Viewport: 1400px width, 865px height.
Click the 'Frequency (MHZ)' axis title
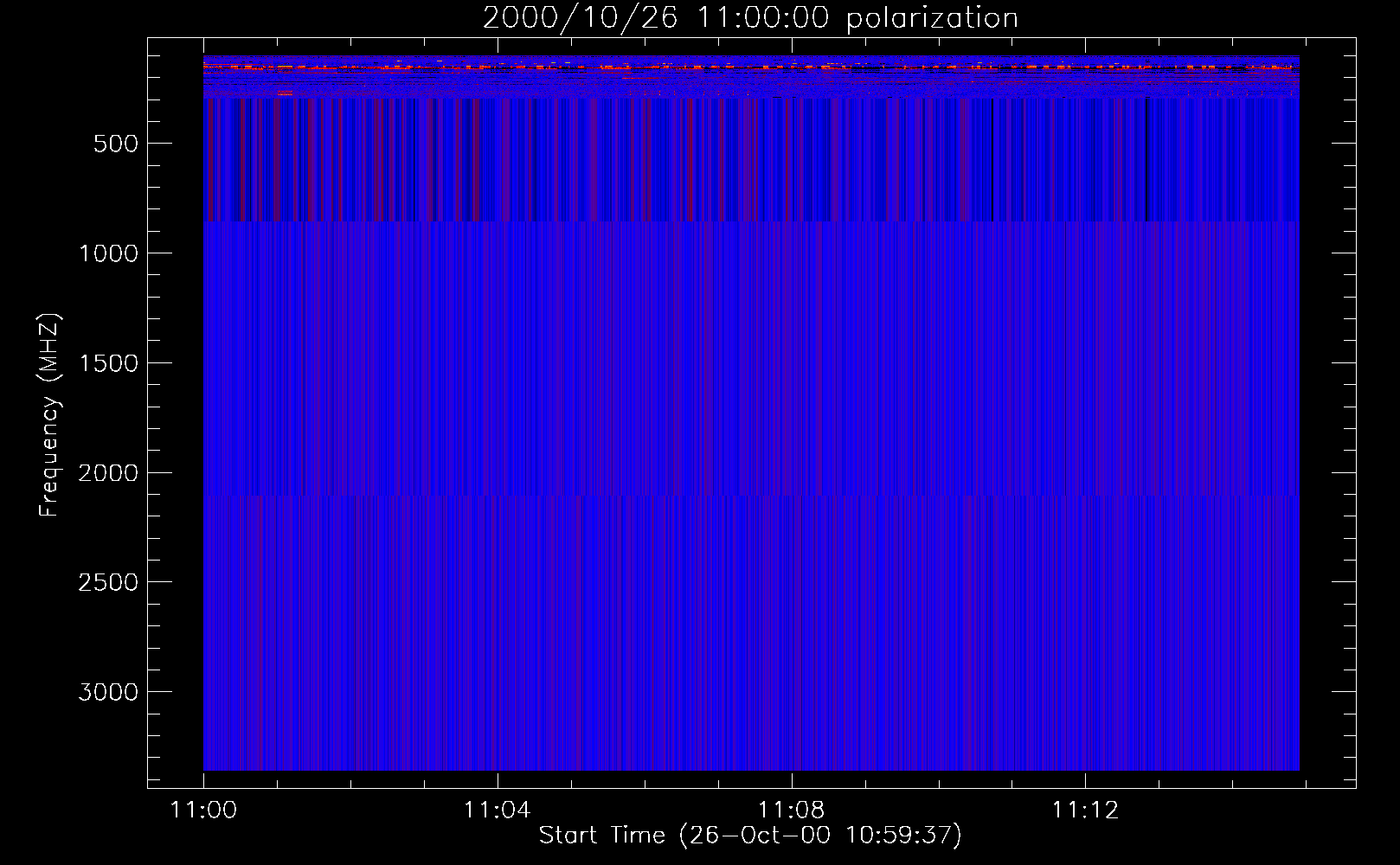tap(49, 414)
